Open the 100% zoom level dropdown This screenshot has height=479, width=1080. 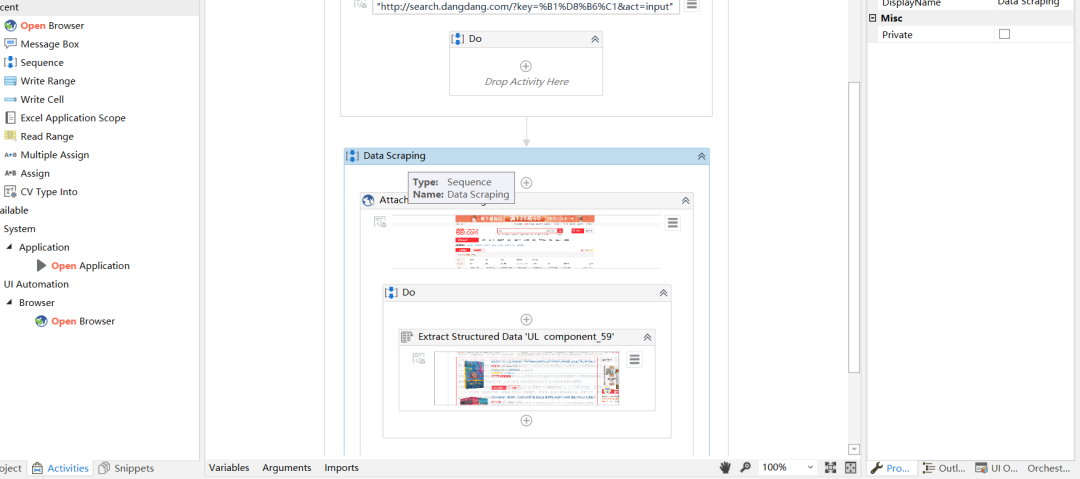(788, 467)
